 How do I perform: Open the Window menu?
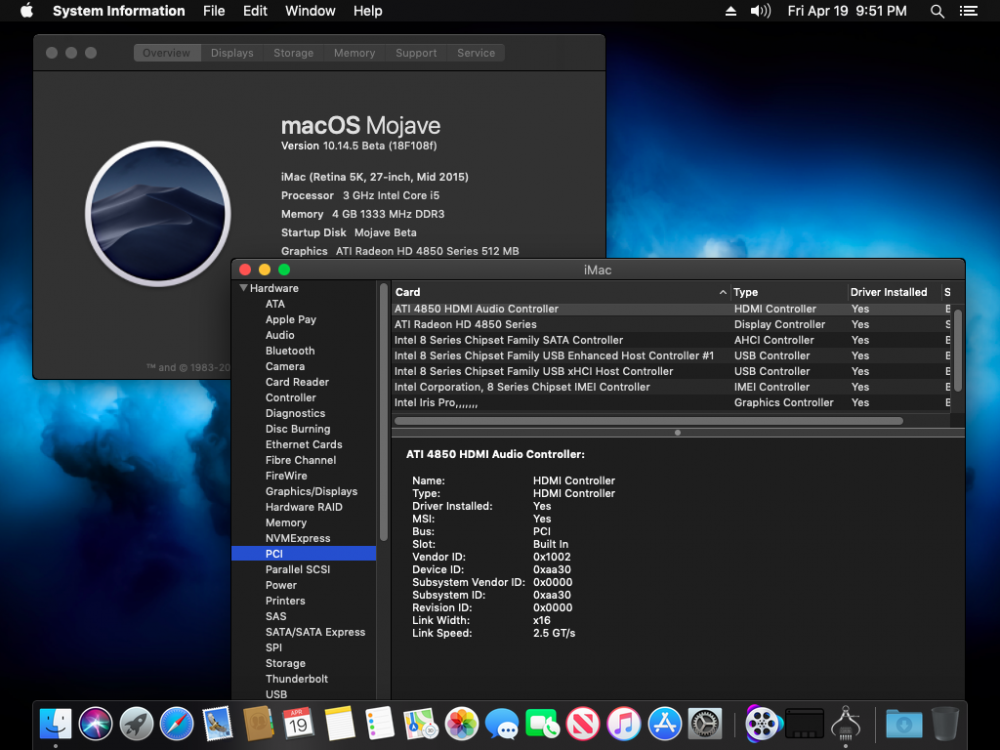[310, 11]
